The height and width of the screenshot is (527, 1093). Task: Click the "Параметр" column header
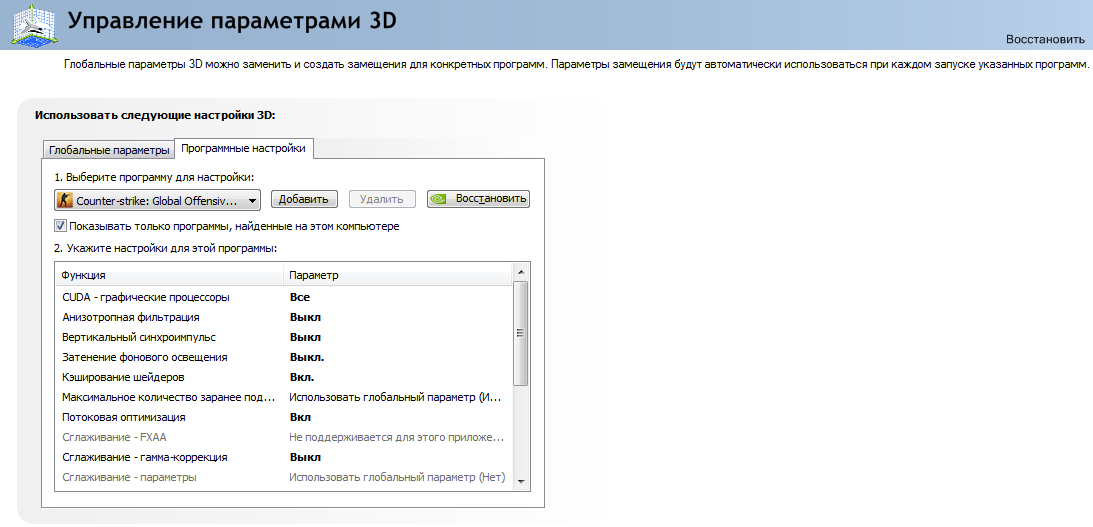coord(398,275)
